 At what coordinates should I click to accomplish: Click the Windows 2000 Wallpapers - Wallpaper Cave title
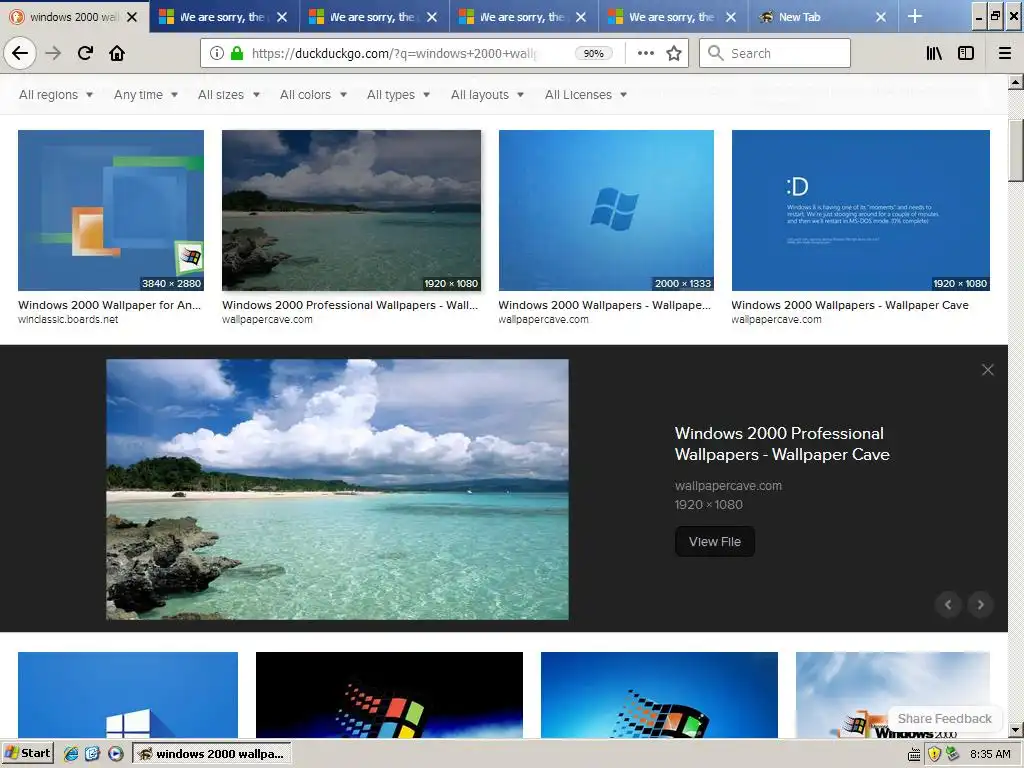(850, 305)
